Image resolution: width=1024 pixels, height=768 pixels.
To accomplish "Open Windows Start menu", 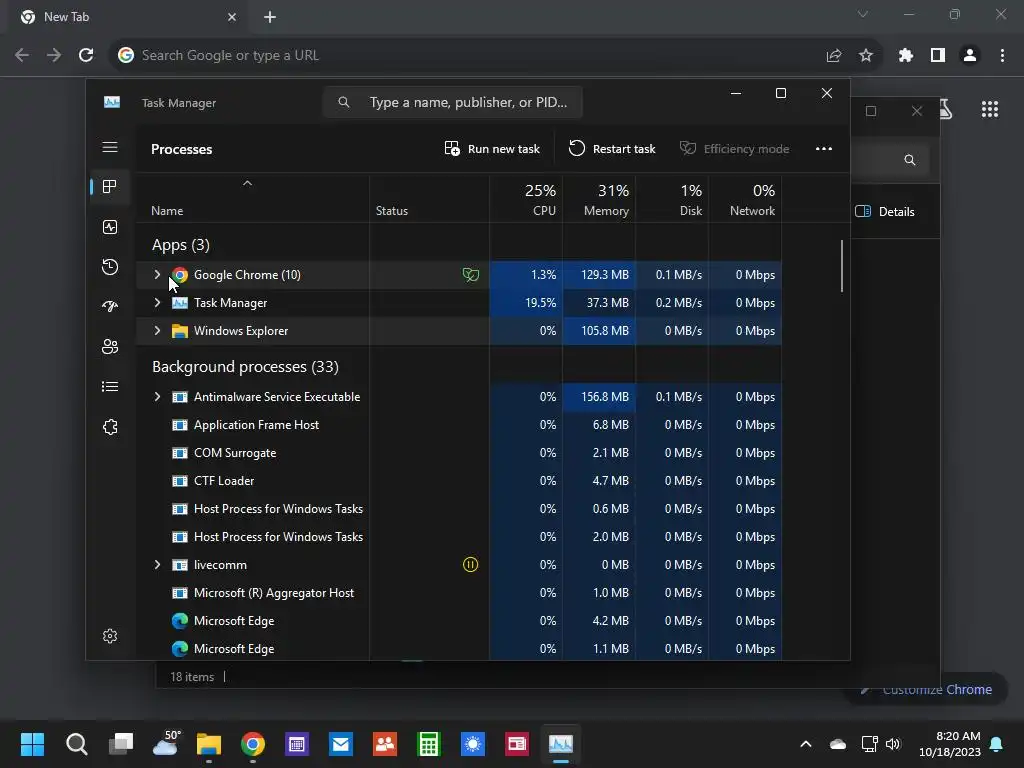I will coord(32,744).
